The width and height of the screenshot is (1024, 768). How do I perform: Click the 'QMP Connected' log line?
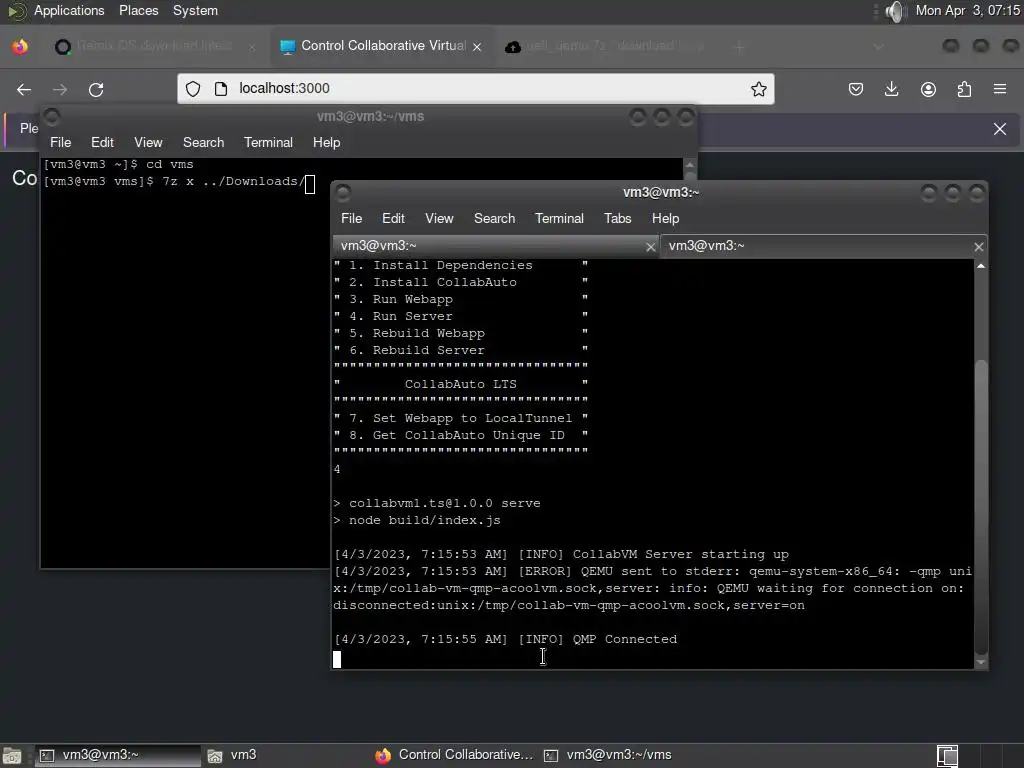tap(624, 639)
